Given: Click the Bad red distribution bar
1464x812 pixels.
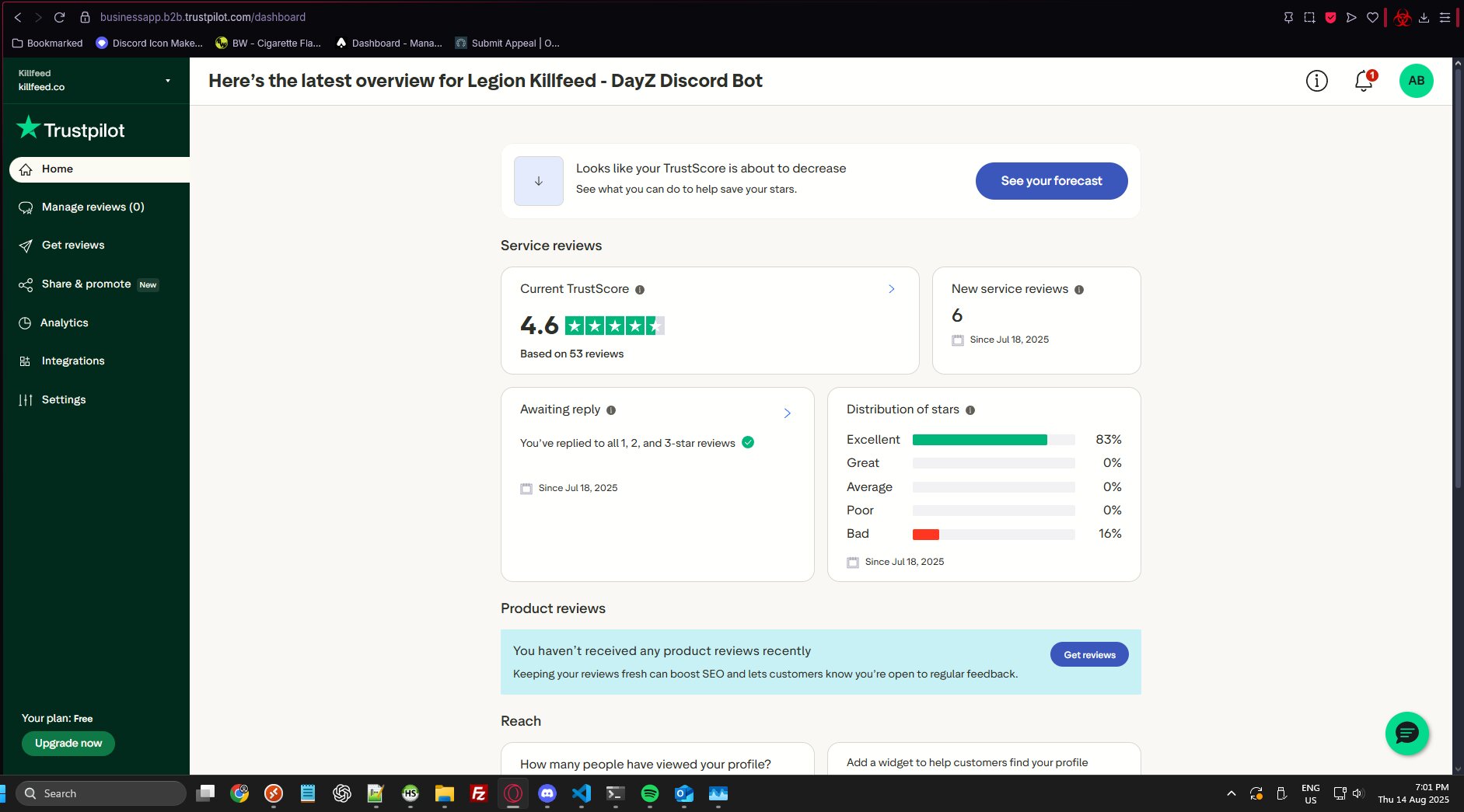Looking at the screenshot, I should click(x=926, y=535).
